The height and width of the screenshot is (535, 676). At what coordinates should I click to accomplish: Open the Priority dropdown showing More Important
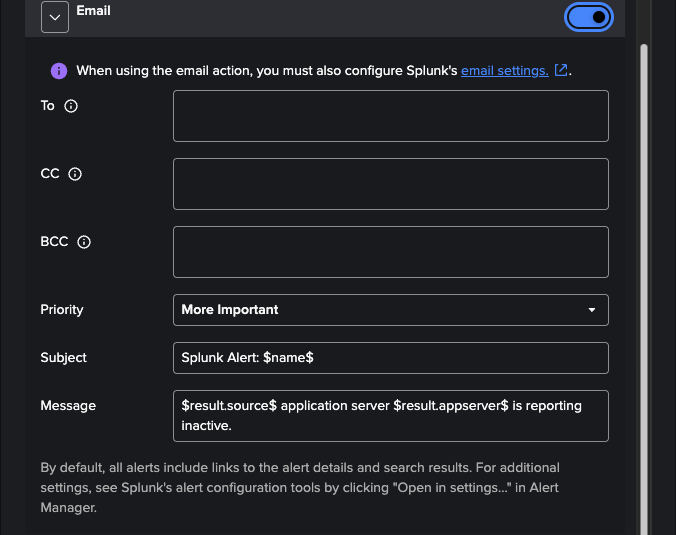(390, 310)
